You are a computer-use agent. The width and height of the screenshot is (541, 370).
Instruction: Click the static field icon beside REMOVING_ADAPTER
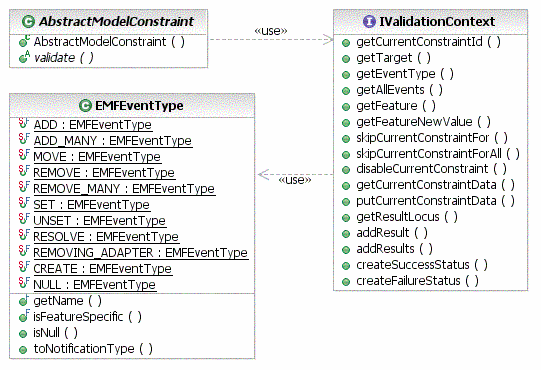pos(24,251)
